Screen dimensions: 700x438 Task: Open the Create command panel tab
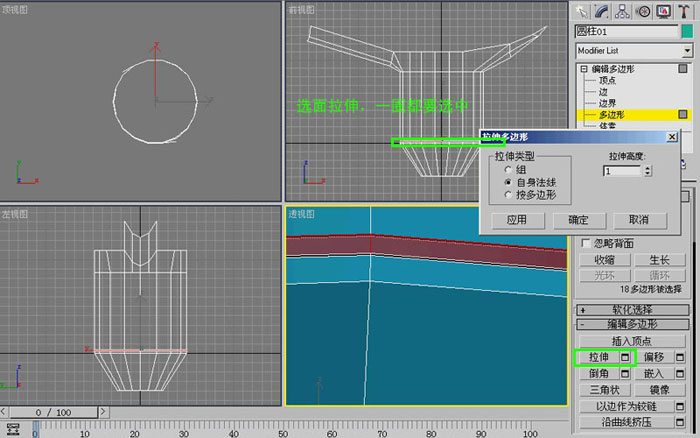[x=581, y=12]
